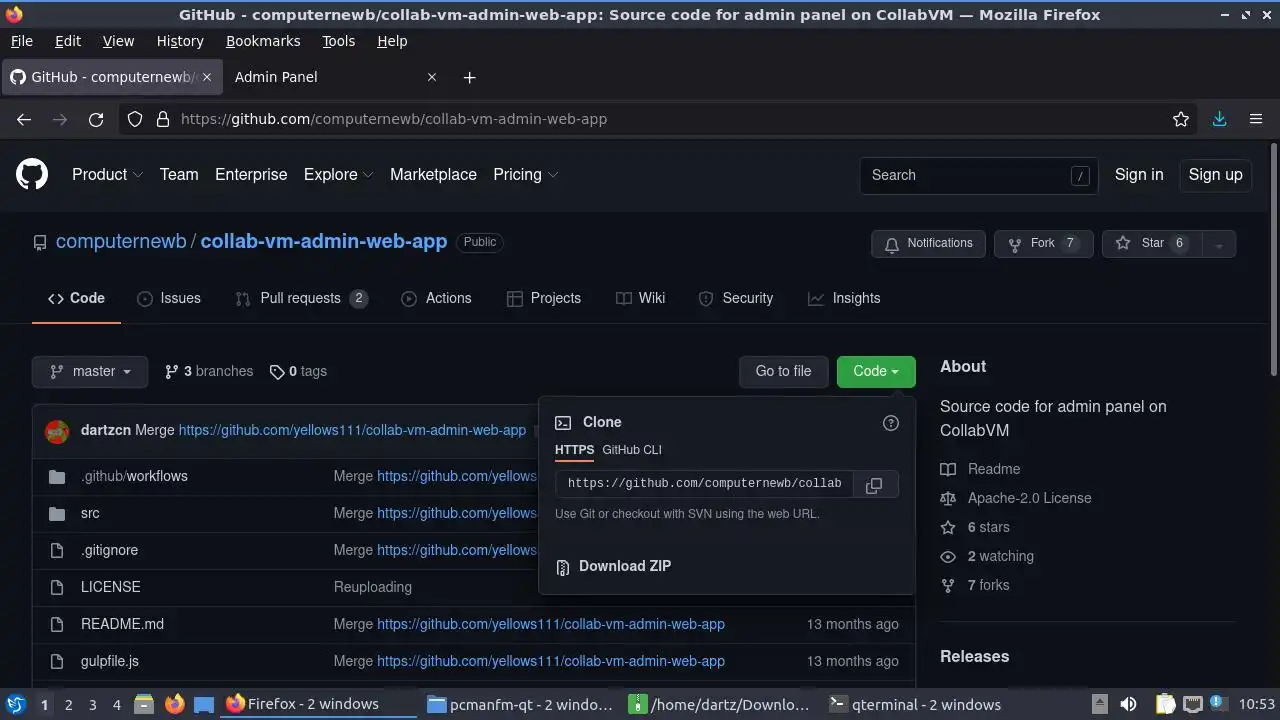This screenshot has width=1280, height=720.
Task: Select the clone URL text field
Action: pyautogui.click(x=704, y=484)
